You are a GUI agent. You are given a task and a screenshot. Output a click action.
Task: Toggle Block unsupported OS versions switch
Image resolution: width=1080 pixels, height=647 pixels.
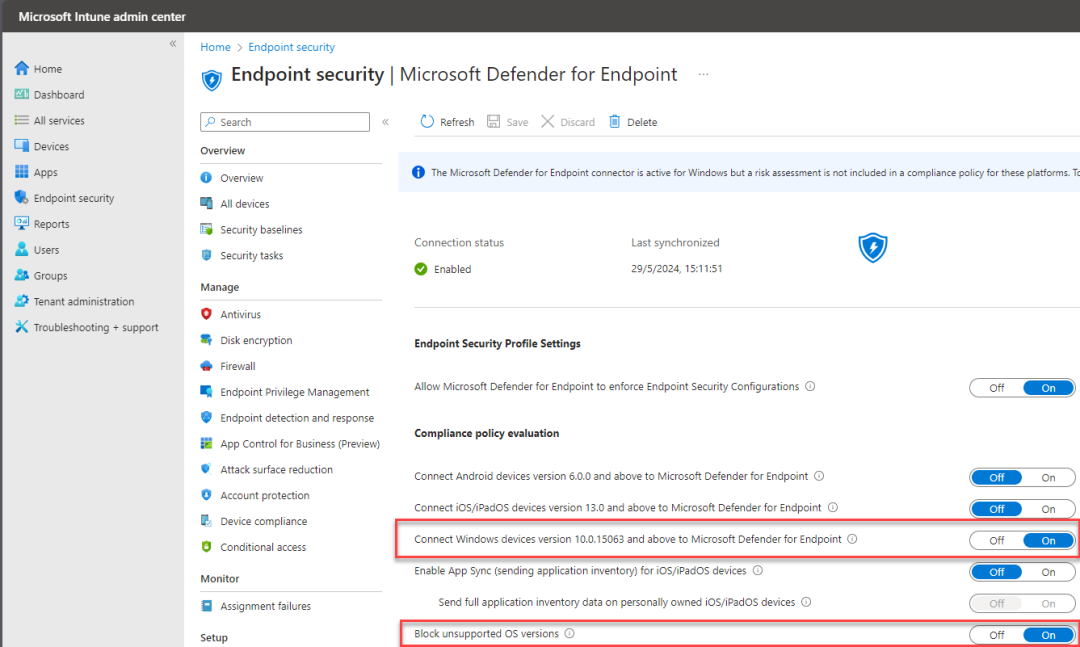pos(1022,635)
